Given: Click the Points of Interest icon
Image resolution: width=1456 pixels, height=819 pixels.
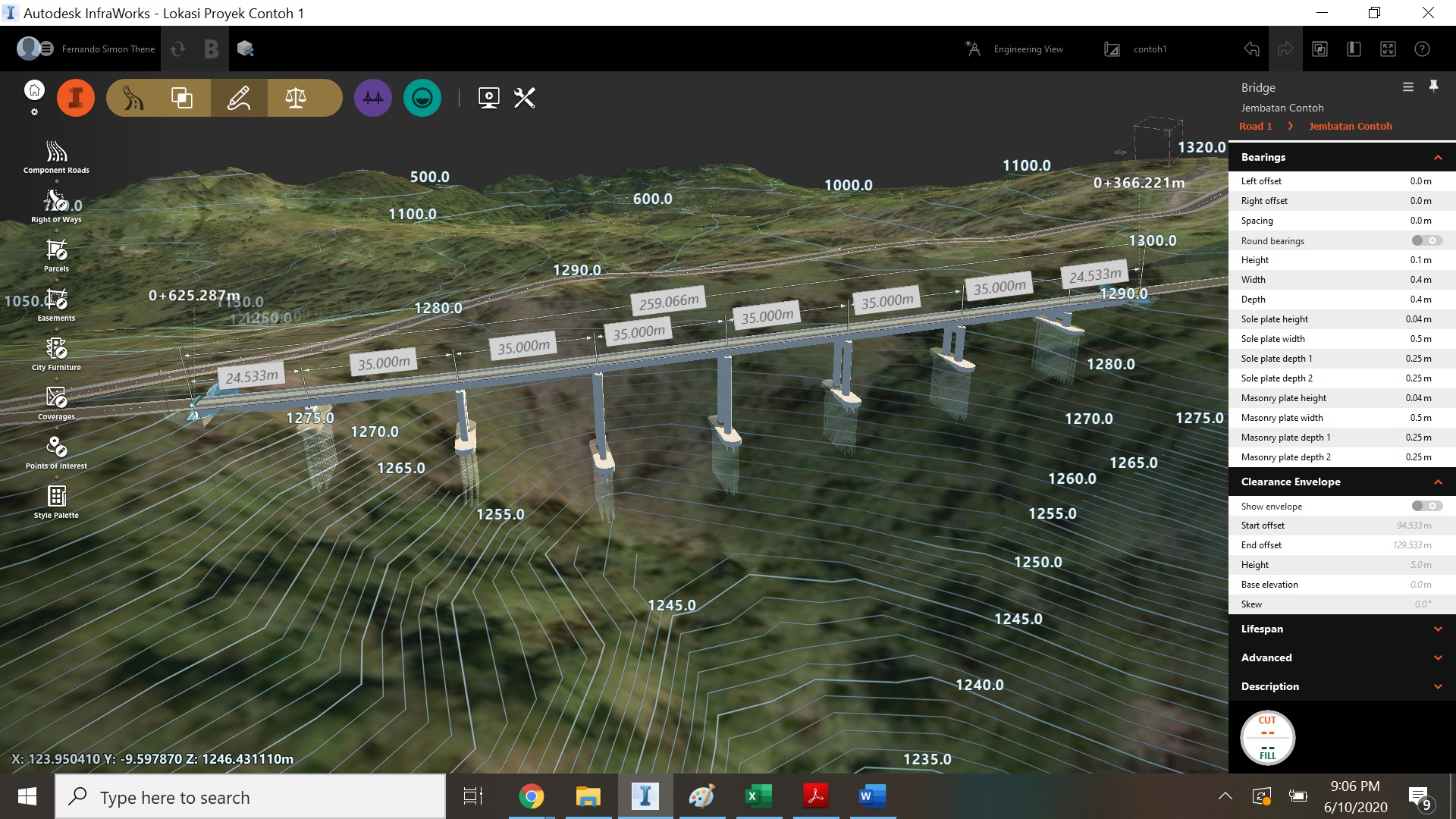Looking at the screenshot, I should click(x=56, y=447).
